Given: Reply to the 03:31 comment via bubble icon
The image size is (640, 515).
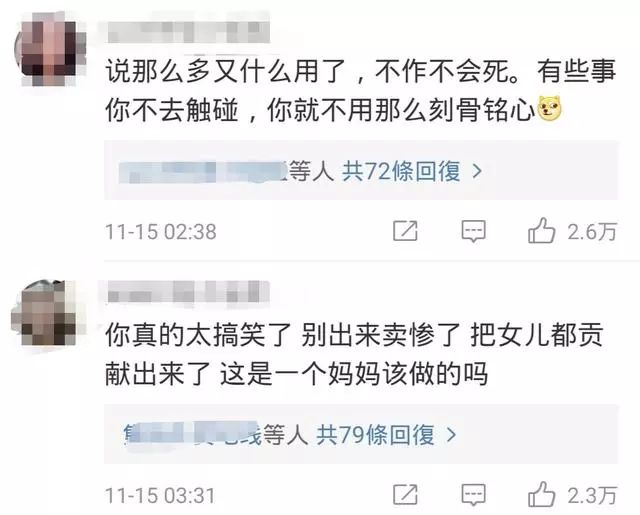Looking at the screenshot, I should (x=473, y=495).
